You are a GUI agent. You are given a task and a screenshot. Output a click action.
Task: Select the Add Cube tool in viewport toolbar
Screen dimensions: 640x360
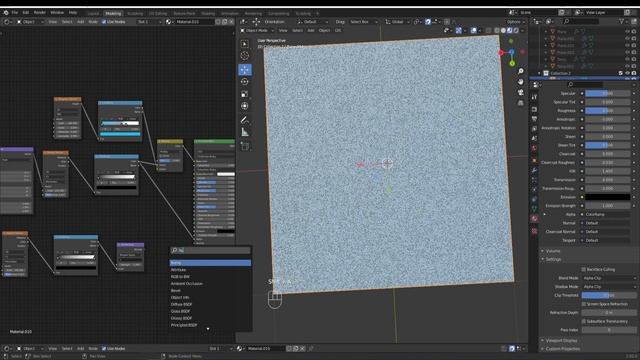coord(244,146)
